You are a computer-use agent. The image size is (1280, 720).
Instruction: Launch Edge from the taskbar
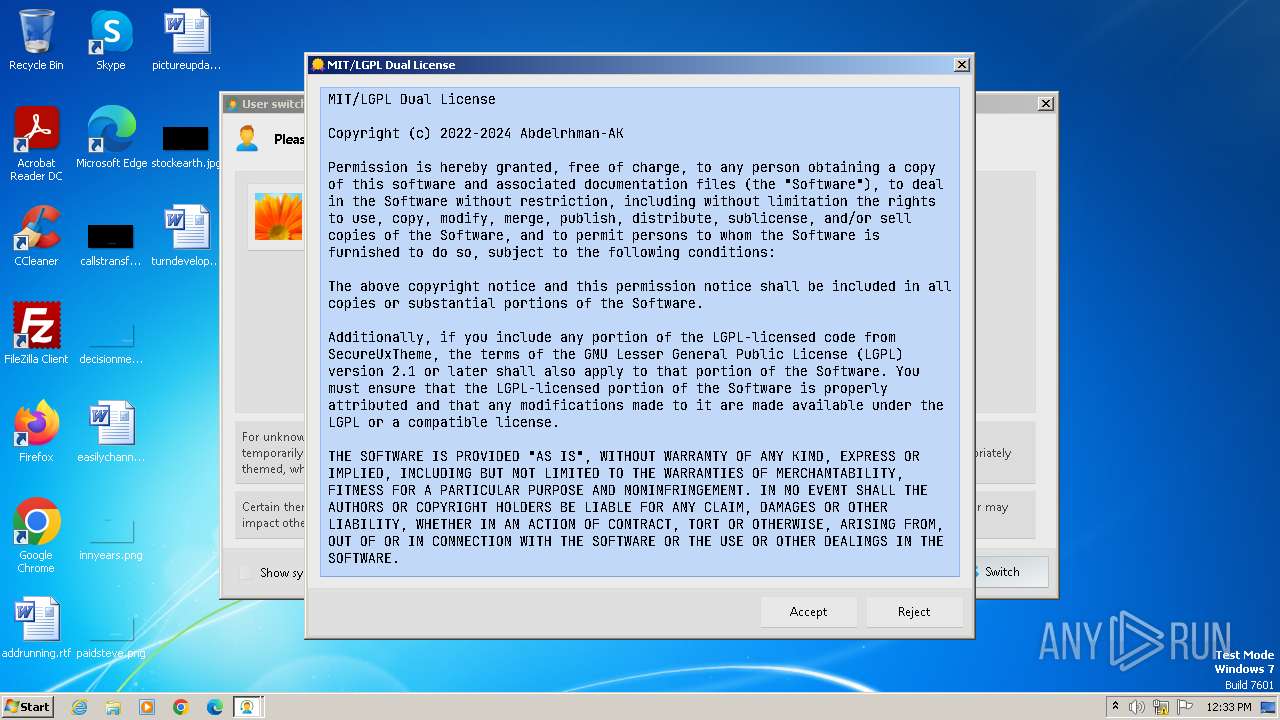point(215,707)
